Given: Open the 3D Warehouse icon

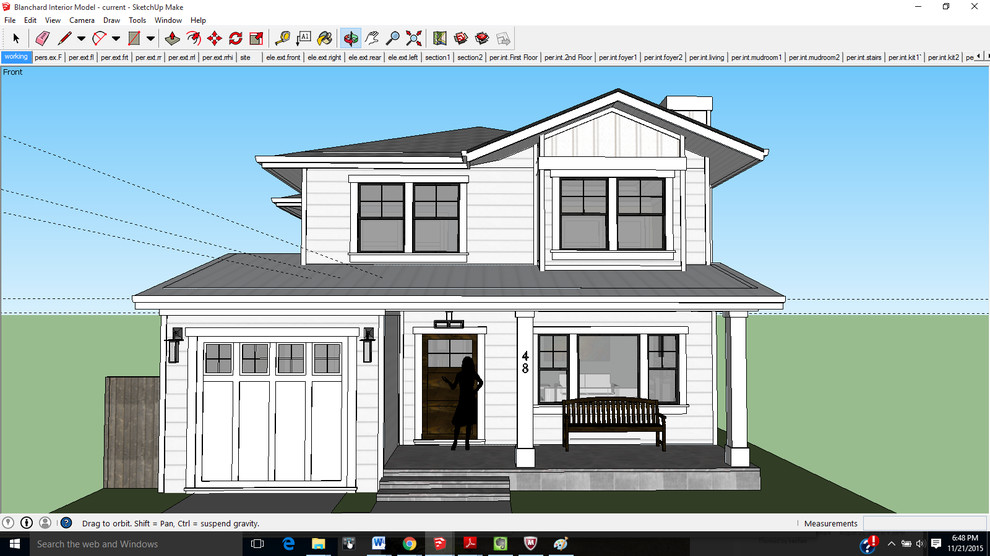Looking at the screenshot, I should [461, 38].
